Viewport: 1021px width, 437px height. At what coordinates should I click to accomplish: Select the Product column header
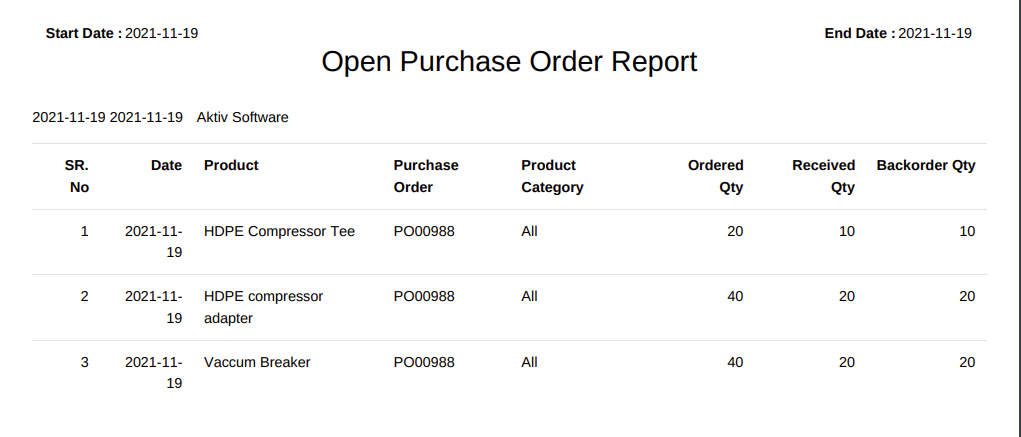click(x=231, y=165)
